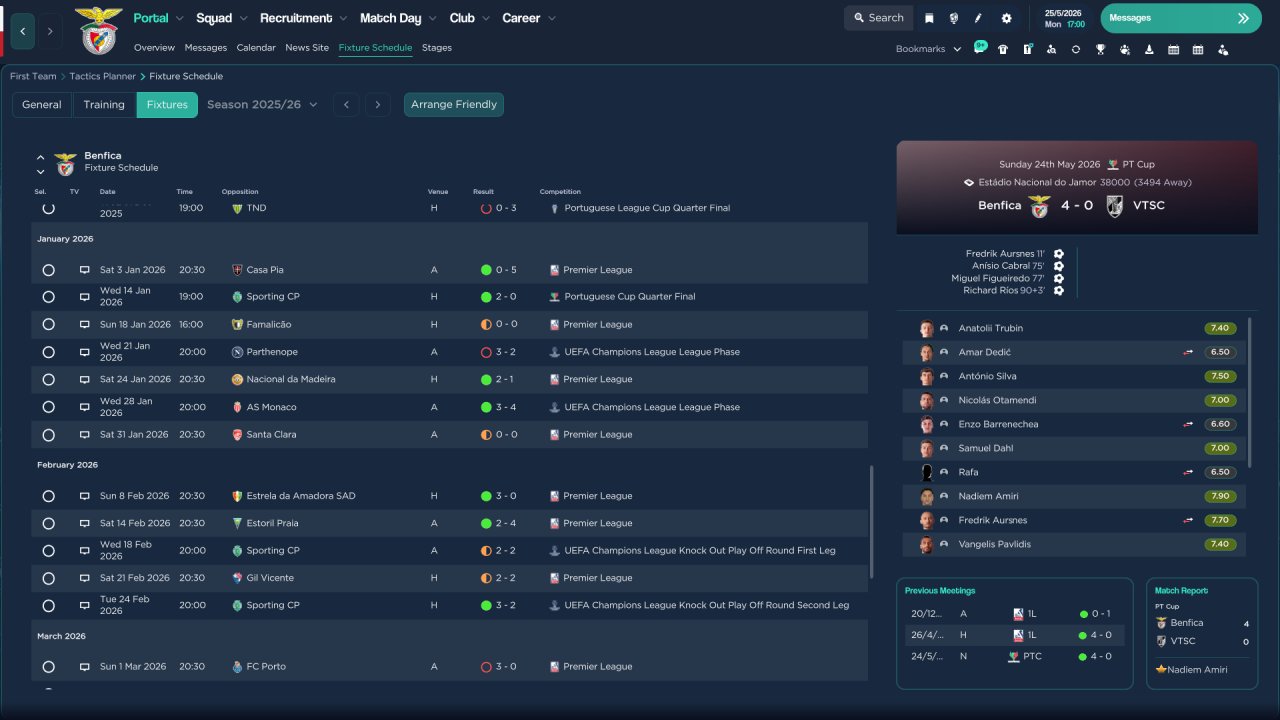Click Nadiem Amiri's 7.90 rating badge
Screen dimensions: 1280x720
(1220, 496)
